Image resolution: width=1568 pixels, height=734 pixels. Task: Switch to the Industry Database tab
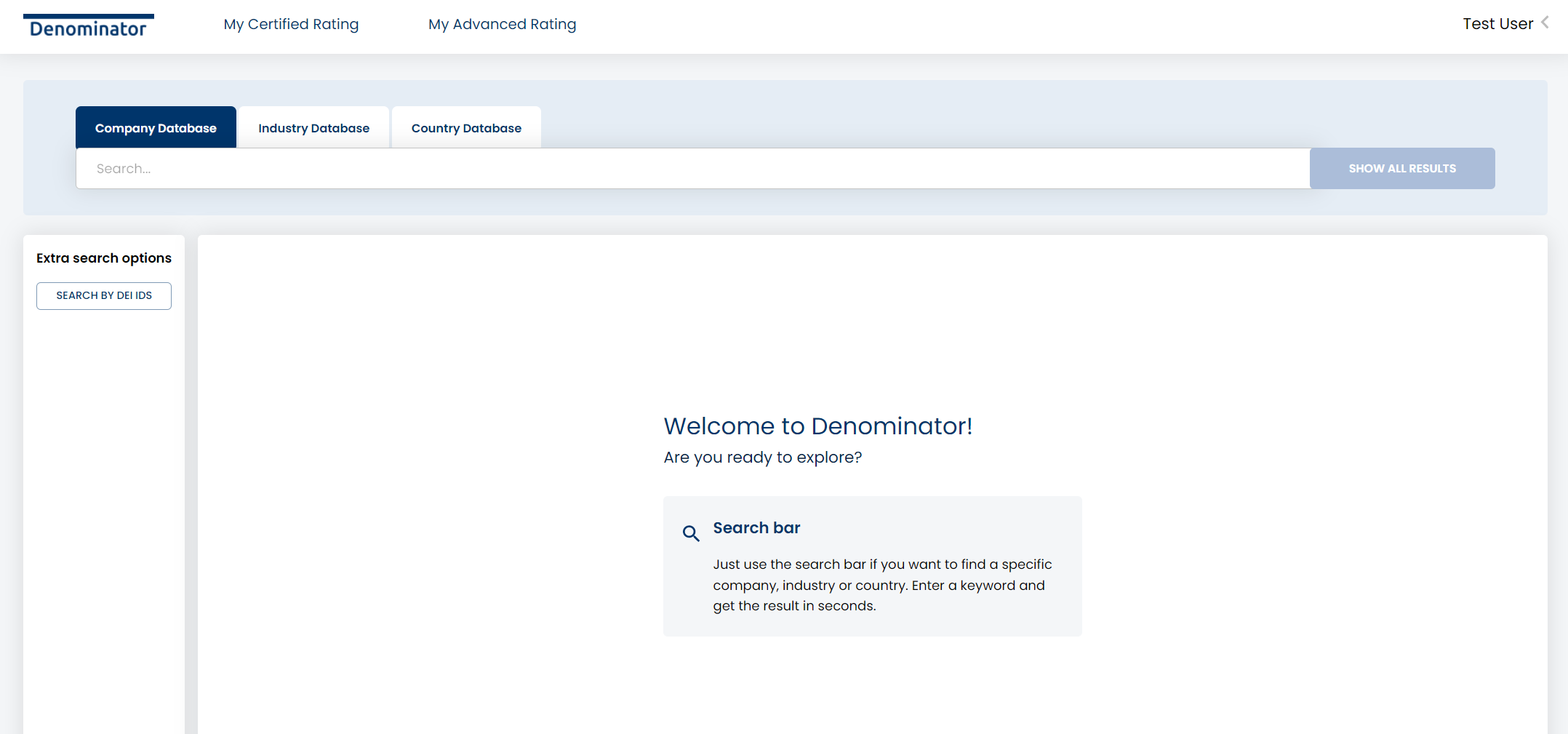(313, 128)
